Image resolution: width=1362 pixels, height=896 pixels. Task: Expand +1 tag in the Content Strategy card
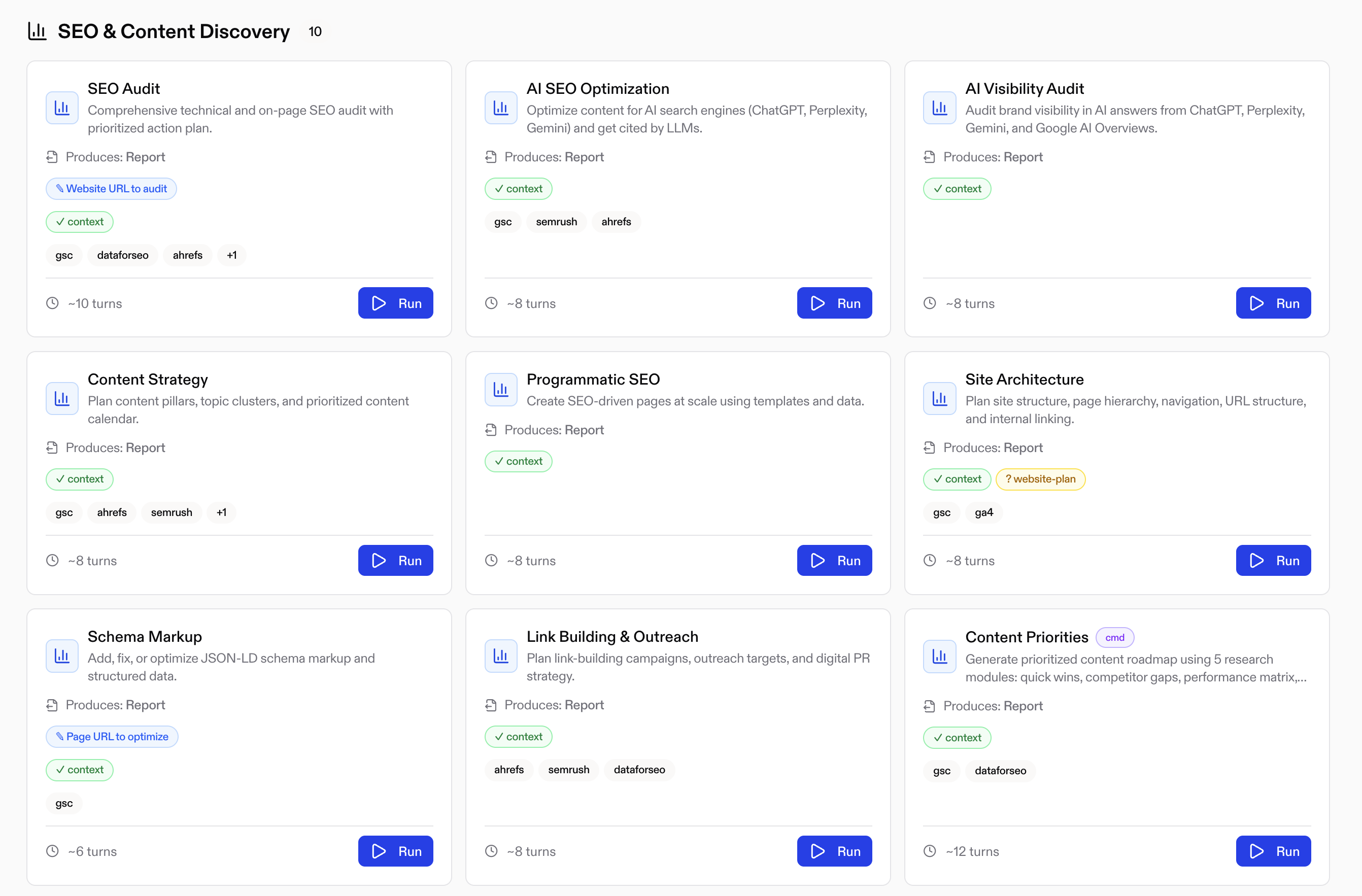pos(221,512)
